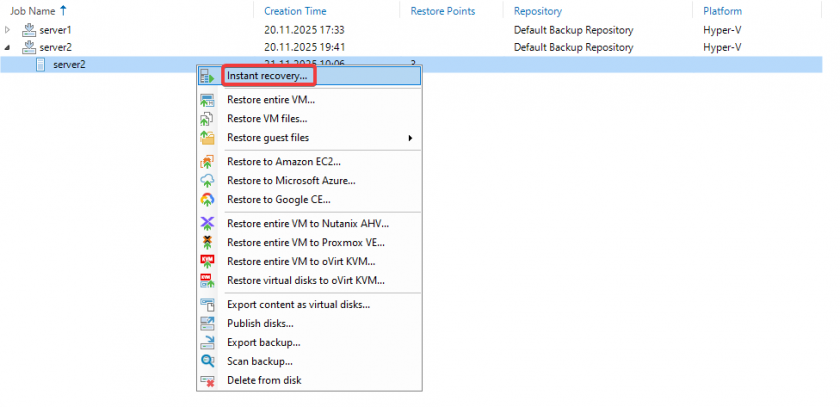Click the Scan backup magnifier icon
This screenshot has width=840, height=407.
point(207,361)
